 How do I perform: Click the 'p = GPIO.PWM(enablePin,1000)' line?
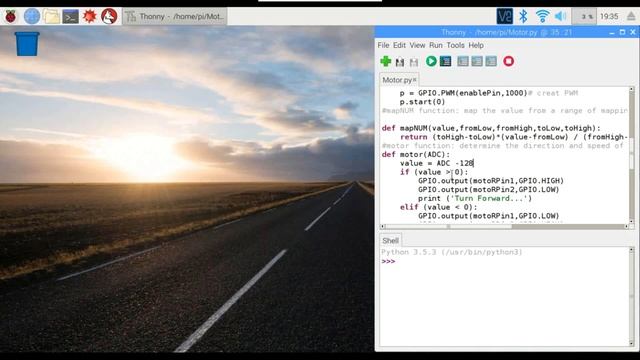click(x=464, y=93)
